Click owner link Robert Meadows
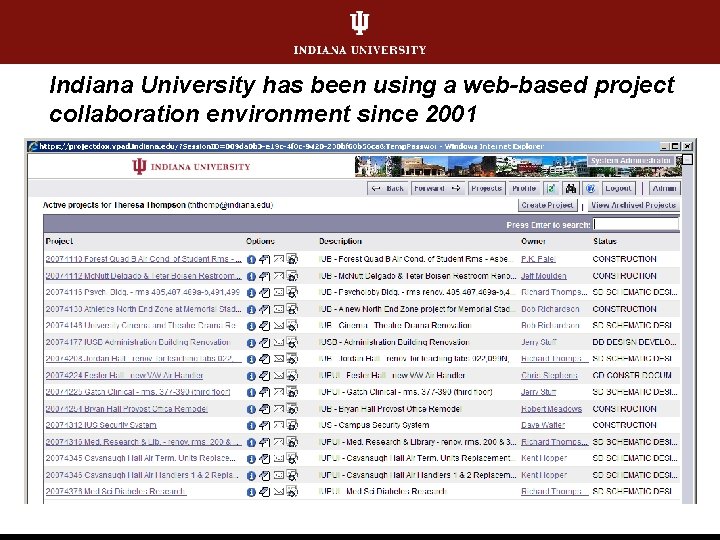The width and height of the screenshot is (720, 540). pyautogui.click(x=551, y=409)
